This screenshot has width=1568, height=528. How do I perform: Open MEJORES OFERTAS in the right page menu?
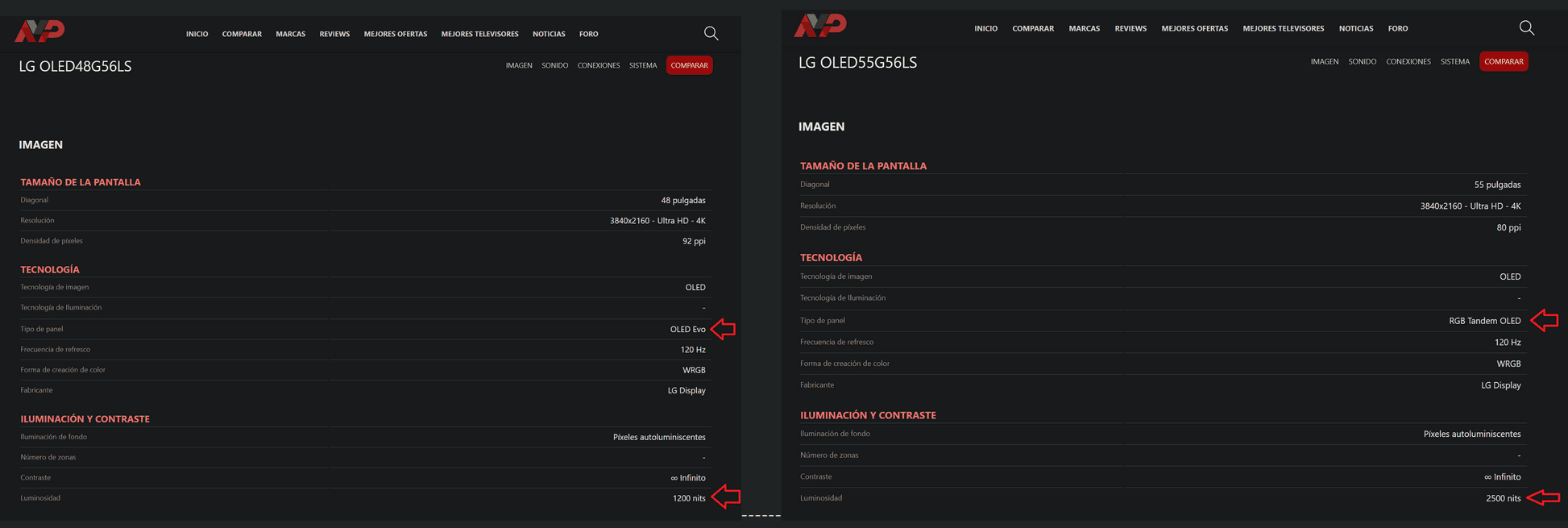[x=1194, y=28]
